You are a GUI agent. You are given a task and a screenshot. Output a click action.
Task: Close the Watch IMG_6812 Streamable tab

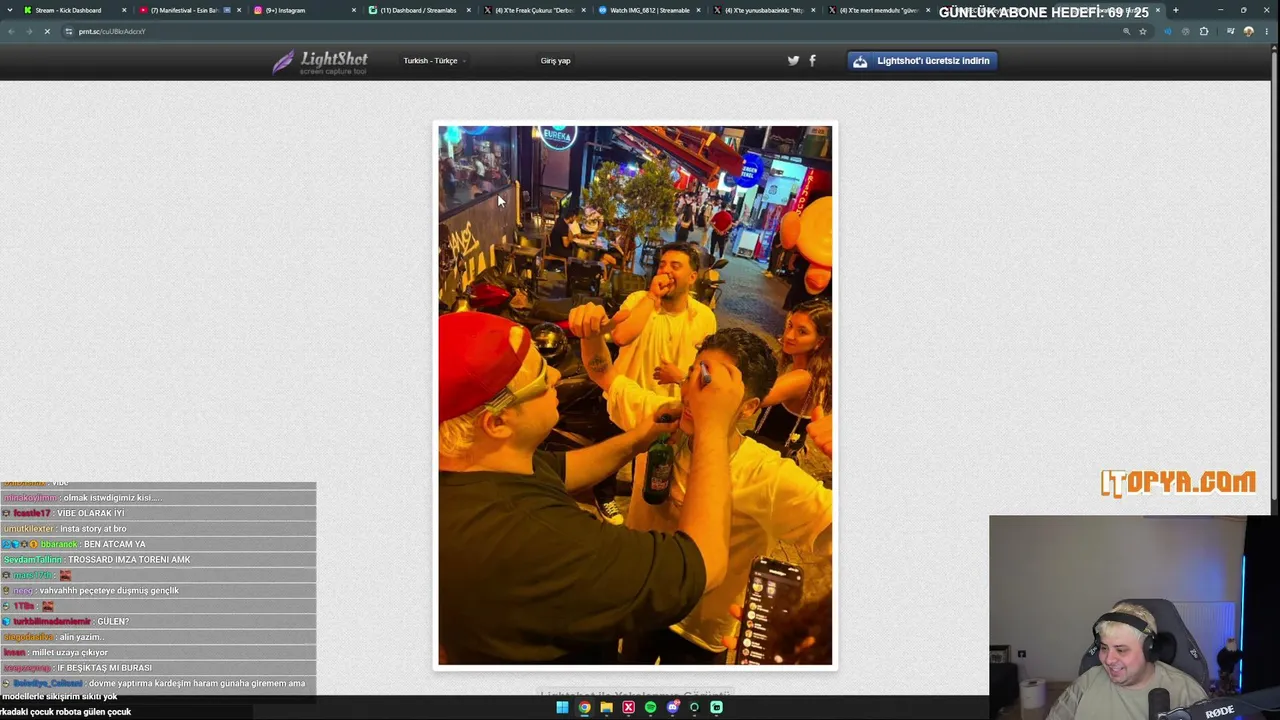coord(698,10)
